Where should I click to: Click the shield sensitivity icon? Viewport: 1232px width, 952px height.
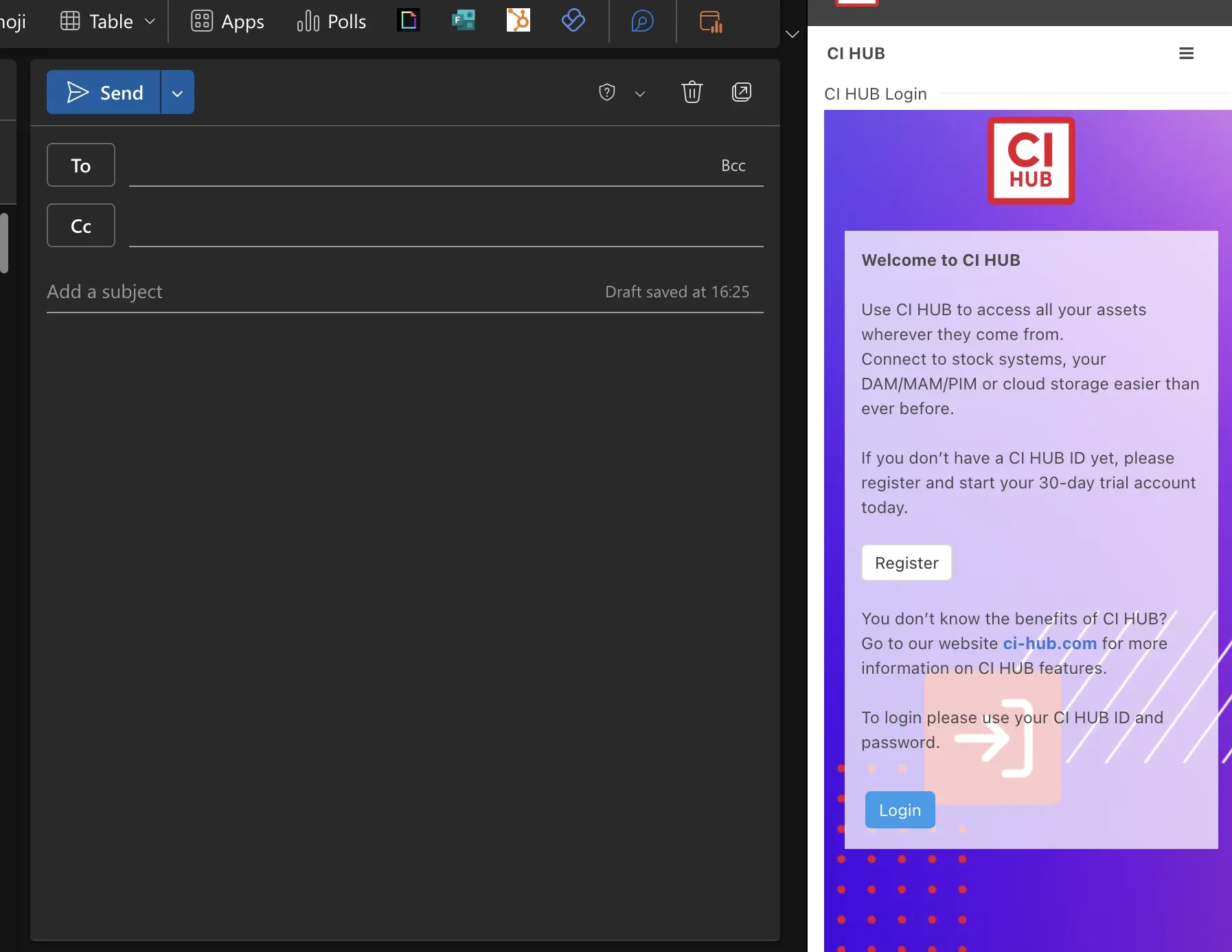pyautogui.click(x=607, y=92)
